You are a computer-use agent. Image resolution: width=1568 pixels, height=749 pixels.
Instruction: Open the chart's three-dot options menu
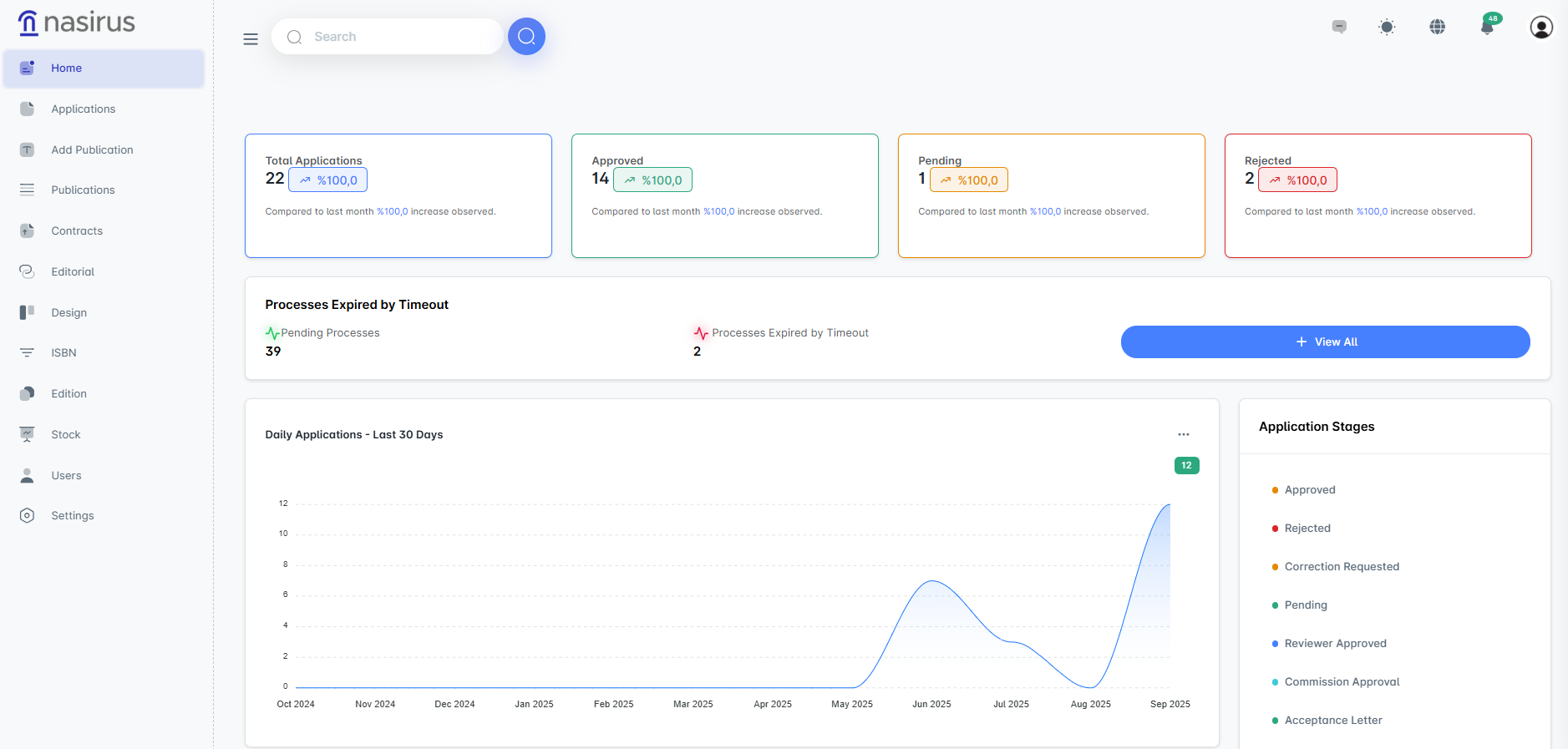[x=1183, y=434]
